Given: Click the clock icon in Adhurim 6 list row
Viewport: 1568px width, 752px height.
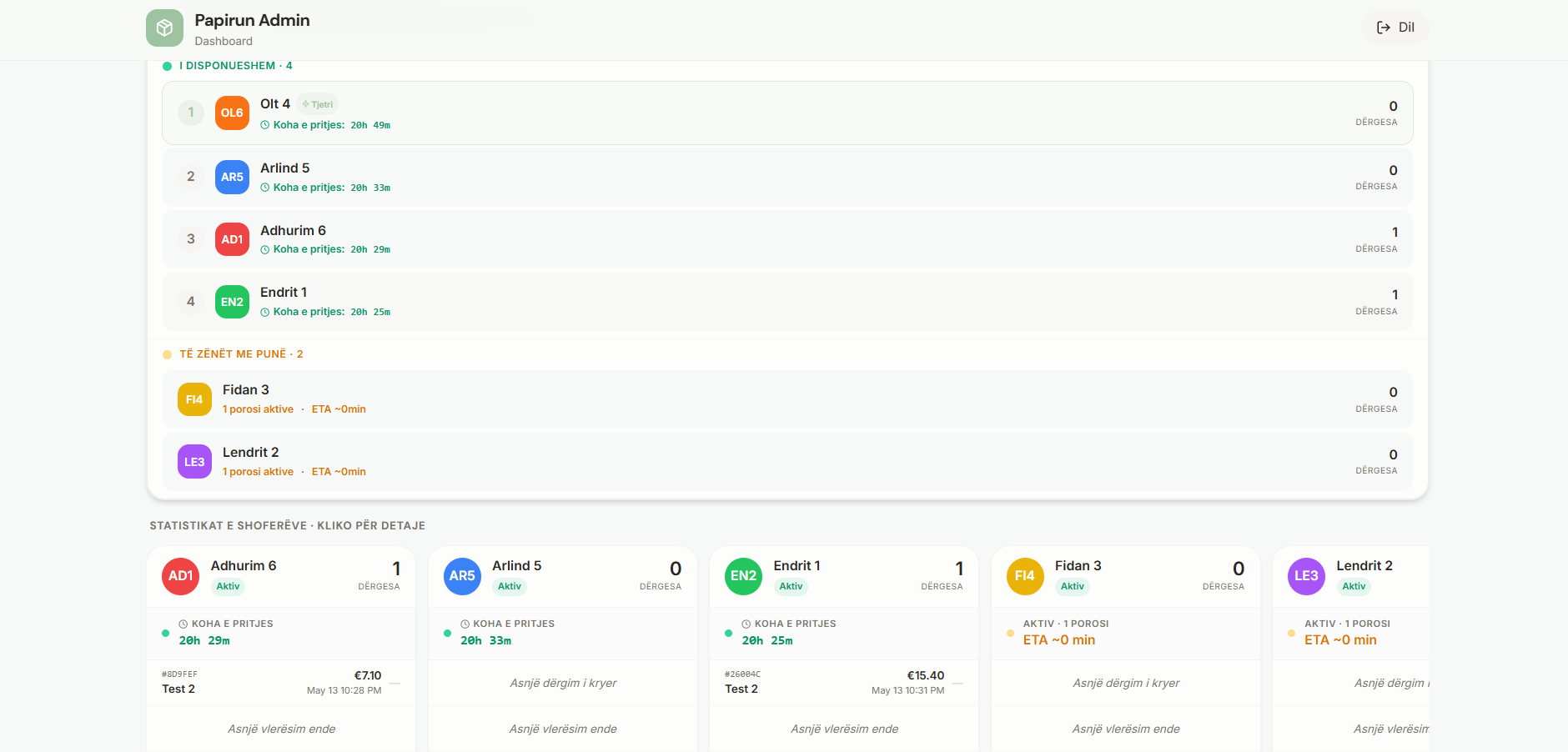Looking at the screenshot, I should (265, 249).
